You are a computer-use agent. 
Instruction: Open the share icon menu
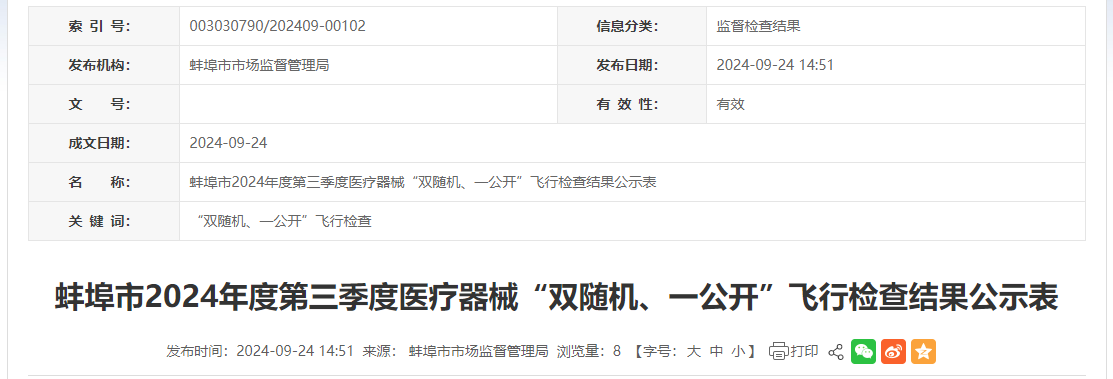tap(836, 351)
